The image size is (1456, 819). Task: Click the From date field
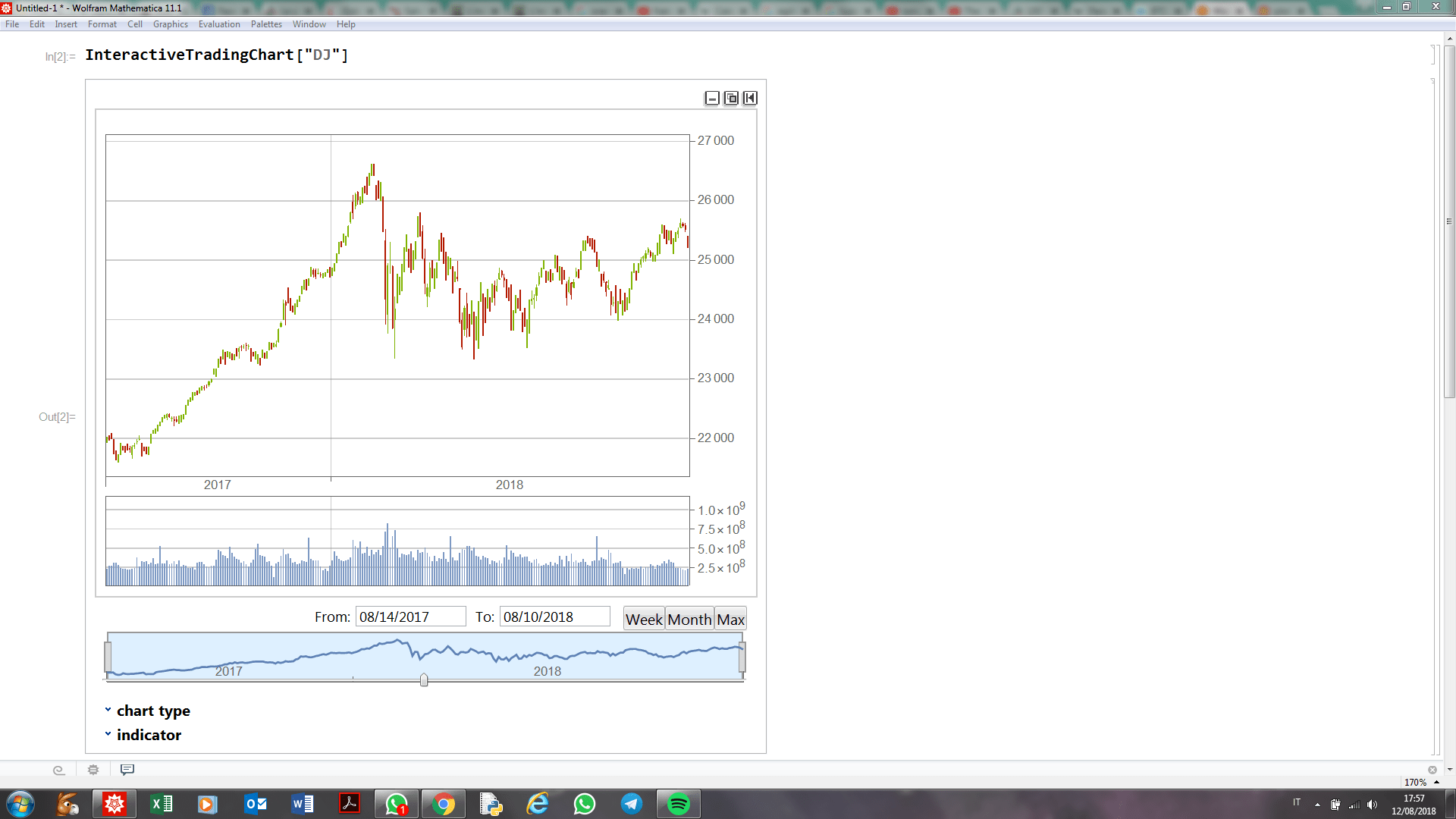coord(410,617)
